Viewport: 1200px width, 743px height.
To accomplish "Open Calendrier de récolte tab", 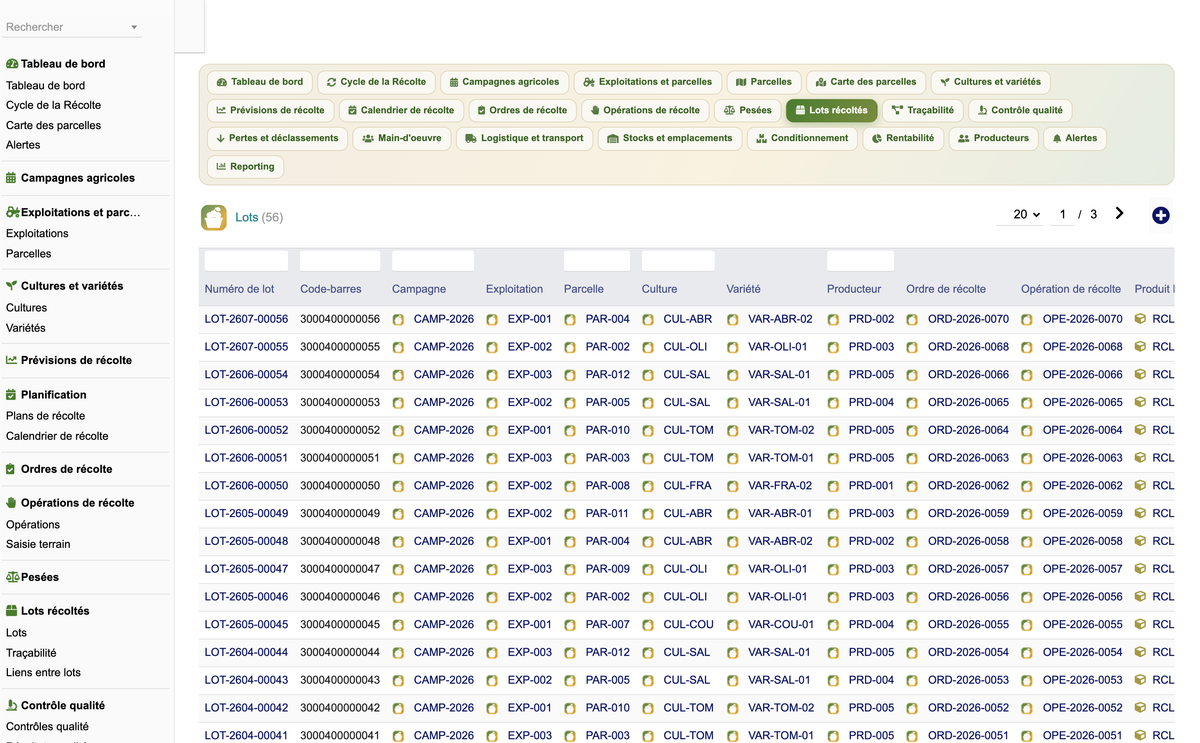I will point(400,110).
